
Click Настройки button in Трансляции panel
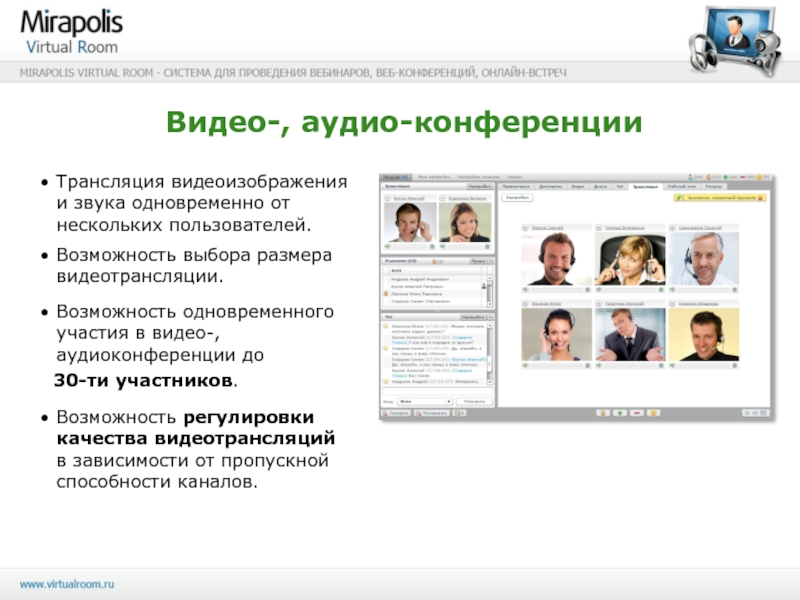click(x=480, y=187)
